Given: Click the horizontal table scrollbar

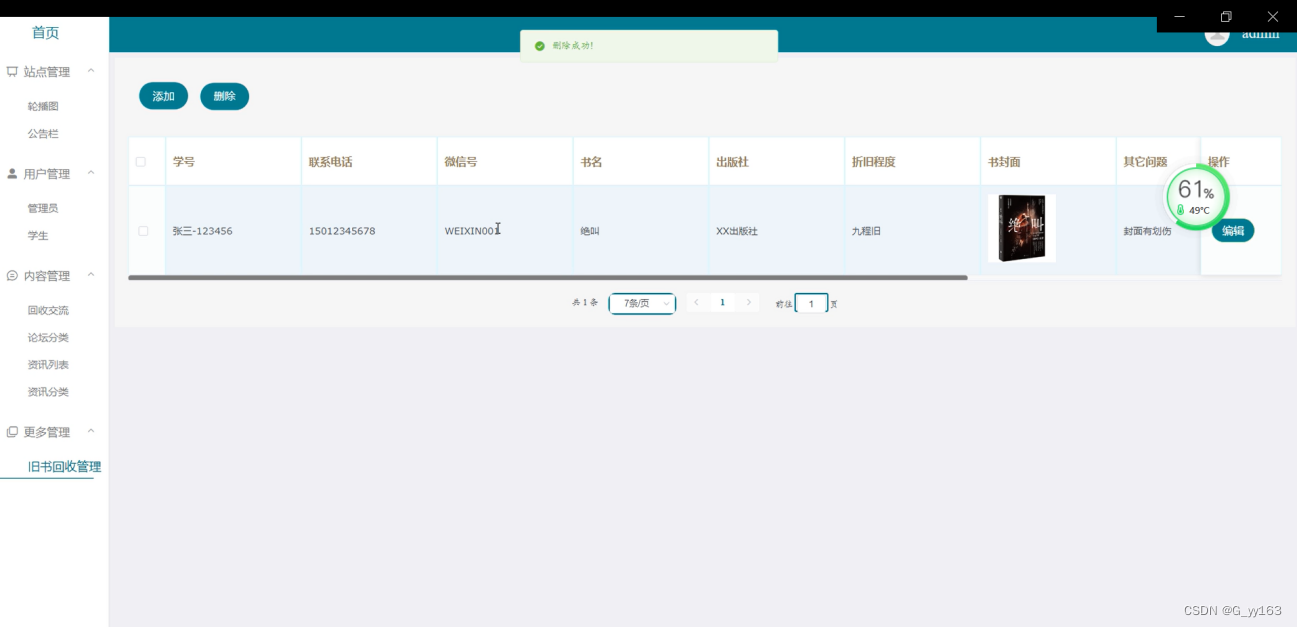Looking at the screenshot, I should click(548, 277).
